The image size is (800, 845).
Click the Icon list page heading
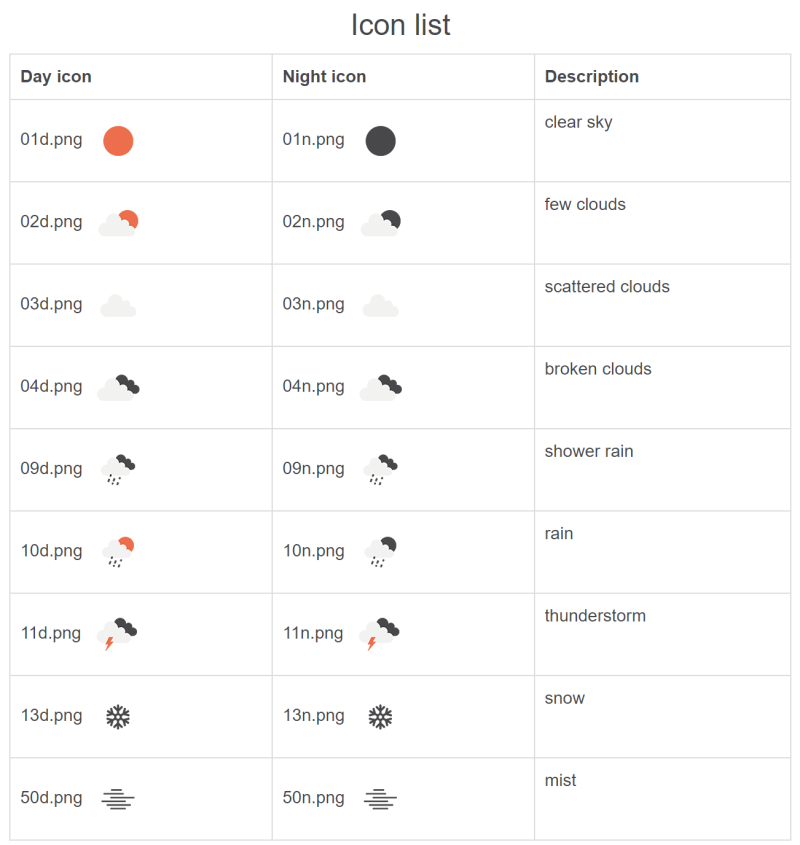[400, 25]
